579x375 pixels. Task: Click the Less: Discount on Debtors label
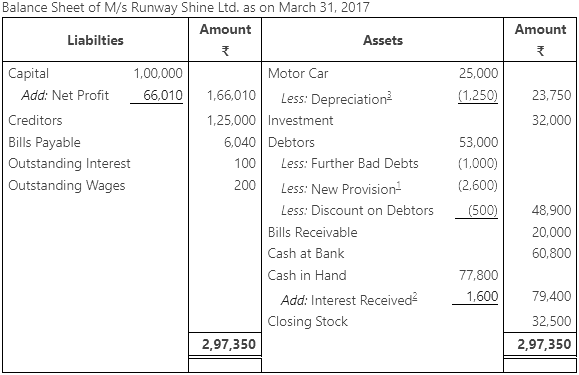point(357,210)
